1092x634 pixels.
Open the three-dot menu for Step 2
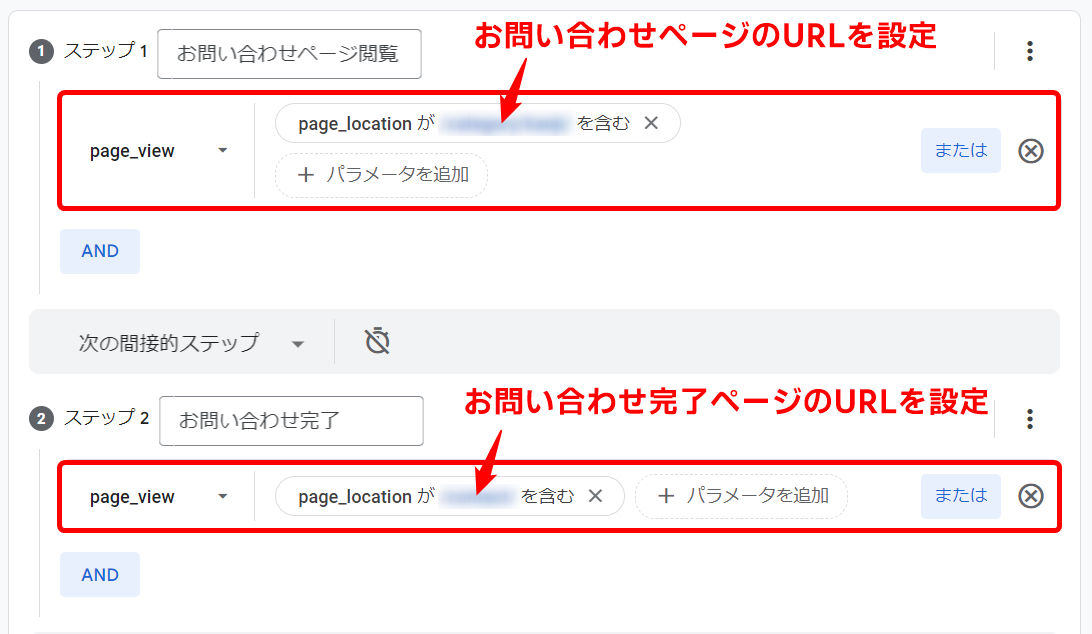pyautogui.click(x=1030, y=420)
